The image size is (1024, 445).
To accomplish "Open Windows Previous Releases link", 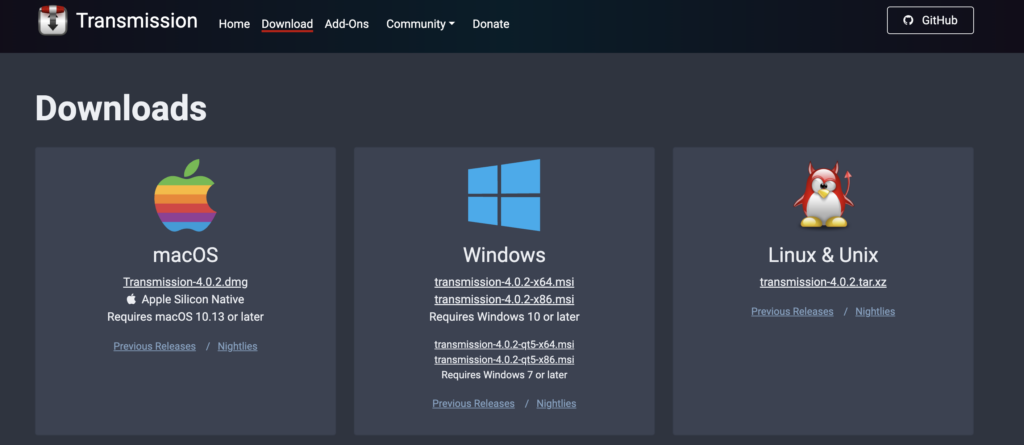I will (x=473, y=404).
